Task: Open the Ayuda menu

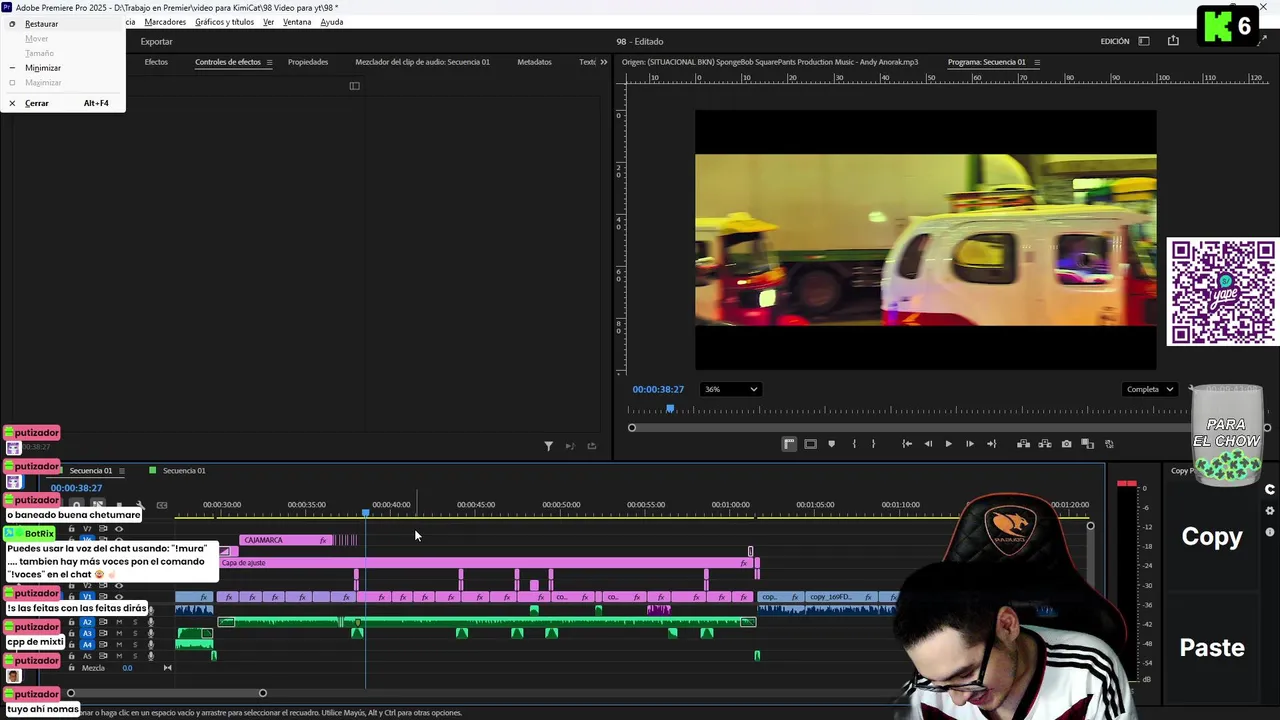Action: click(332, 22)
